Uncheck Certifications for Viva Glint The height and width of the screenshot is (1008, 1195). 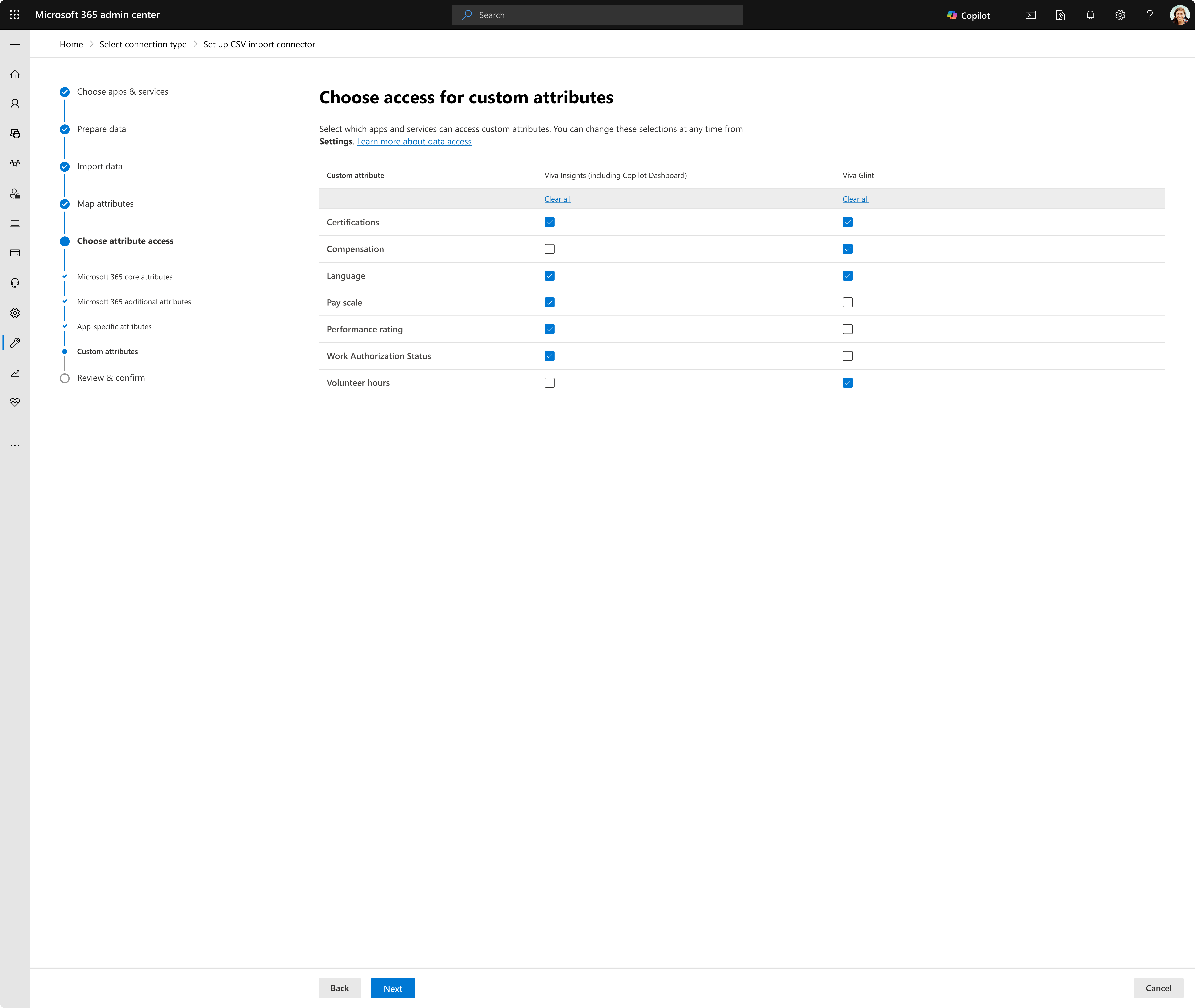click(848, 222)
